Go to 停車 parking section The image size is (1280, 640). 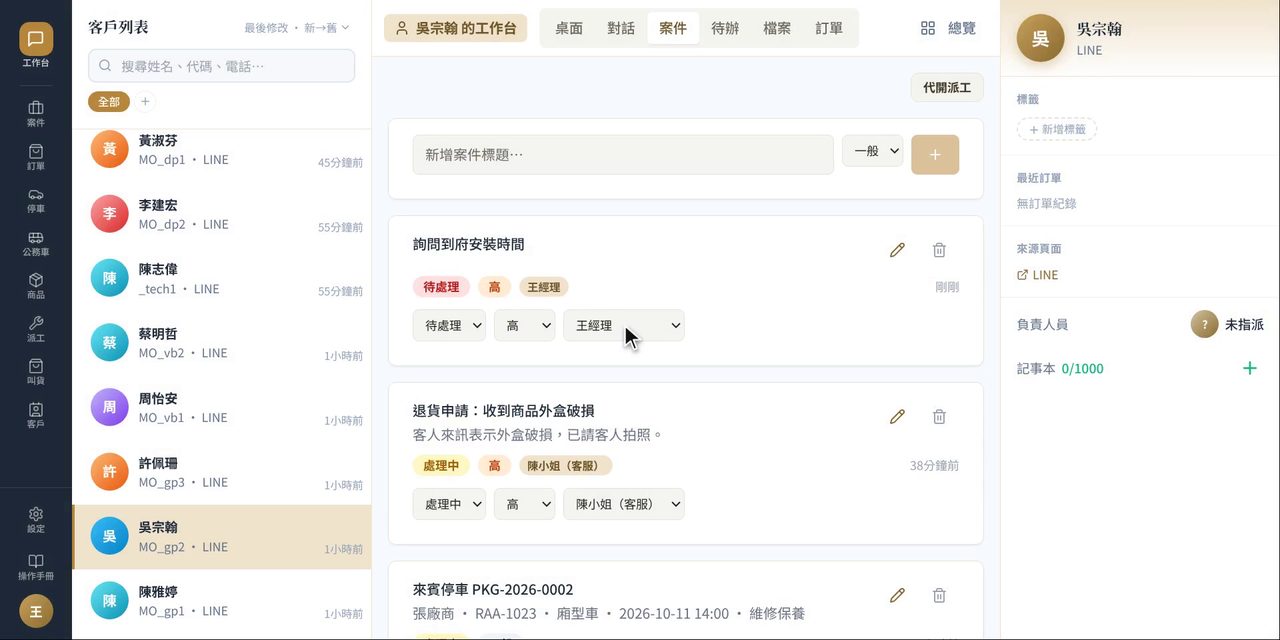point(36,200)
